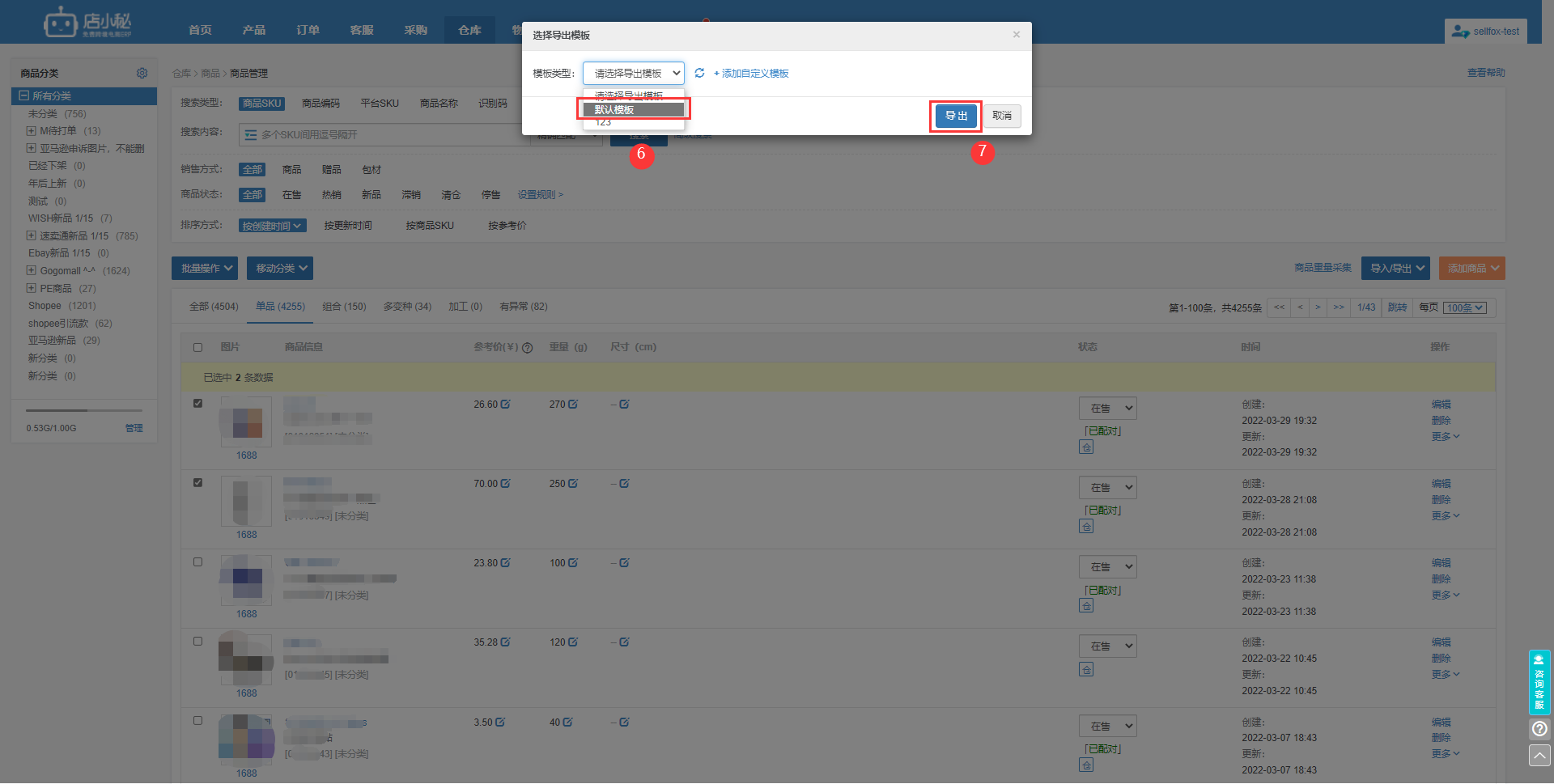Edit the 100 gram weight
Image resolution: width=1554 pixels, height=784 pixels.
click(x=572, y=562)
